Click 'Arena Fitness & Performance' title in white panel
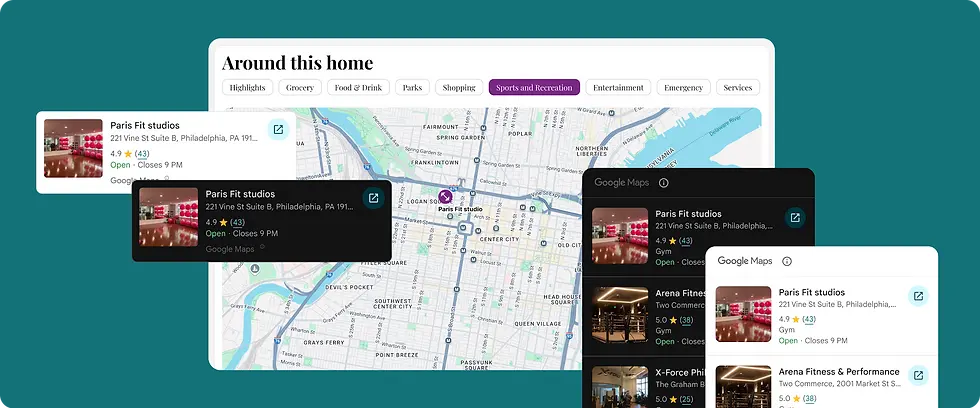980x408 pixels. tap(839, 372)
